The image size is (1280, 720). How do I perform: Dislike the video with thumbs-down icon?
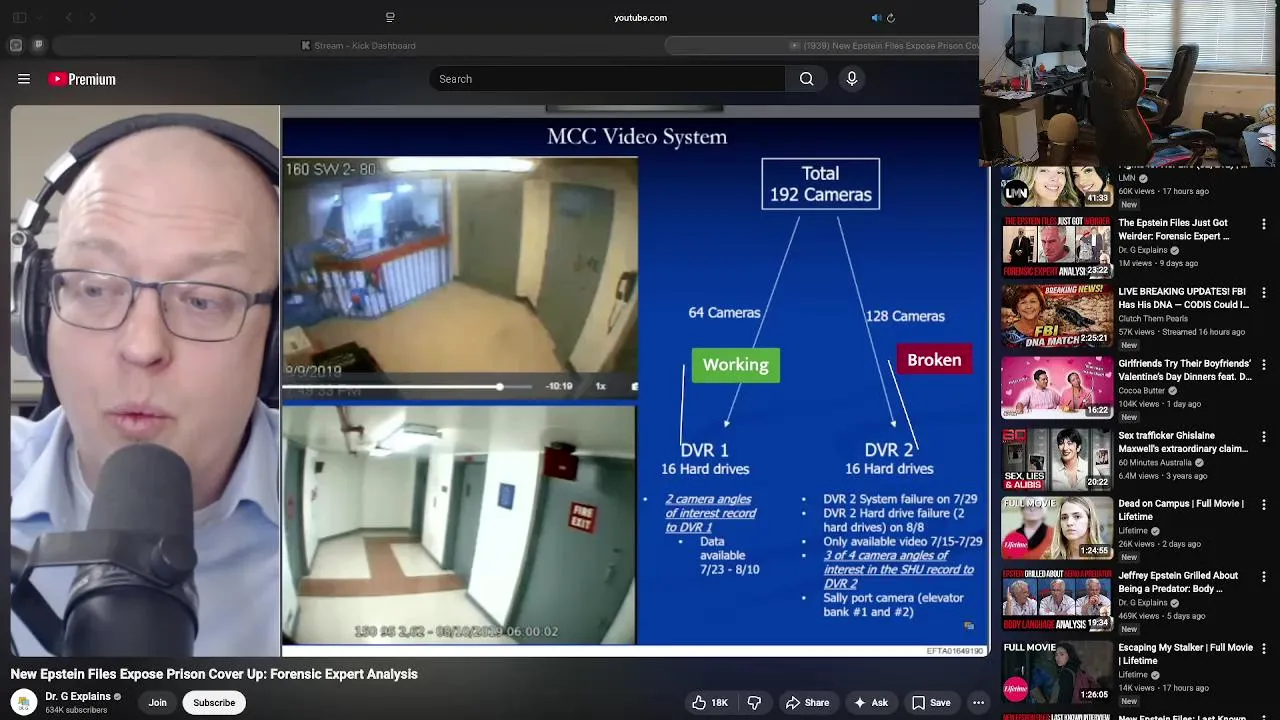[x=754, y=703]
